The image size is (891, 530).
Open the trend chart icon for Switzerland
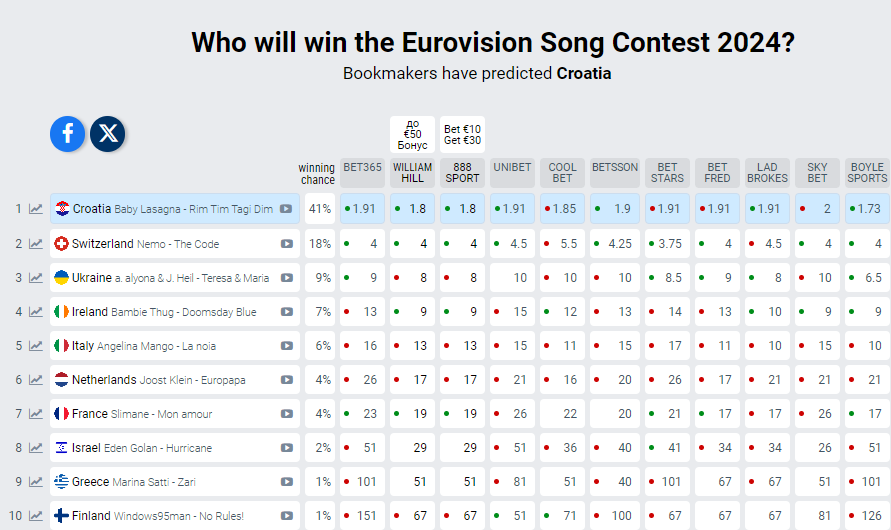36,243
